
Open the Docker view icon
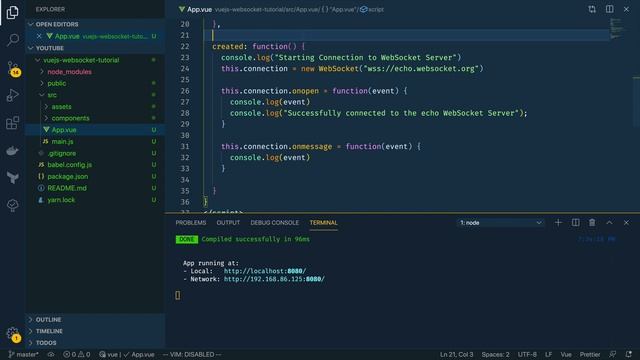13,150
